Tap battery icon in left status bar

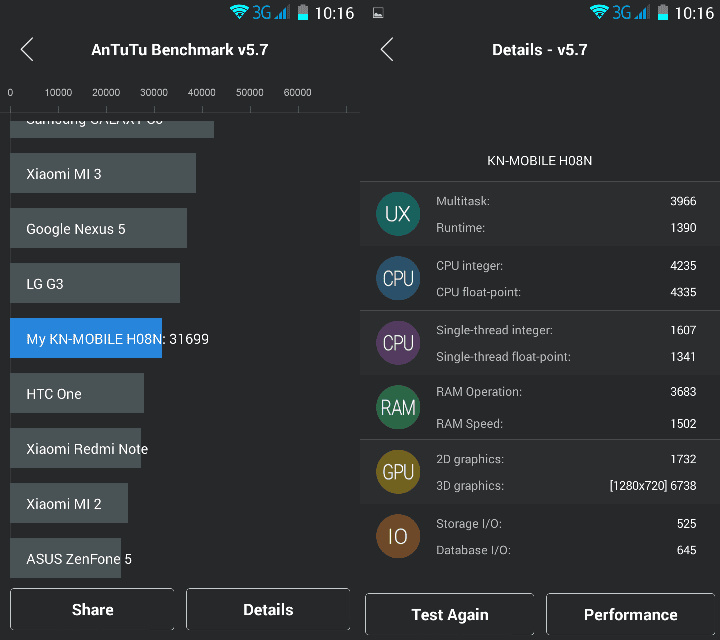(303, 12)
